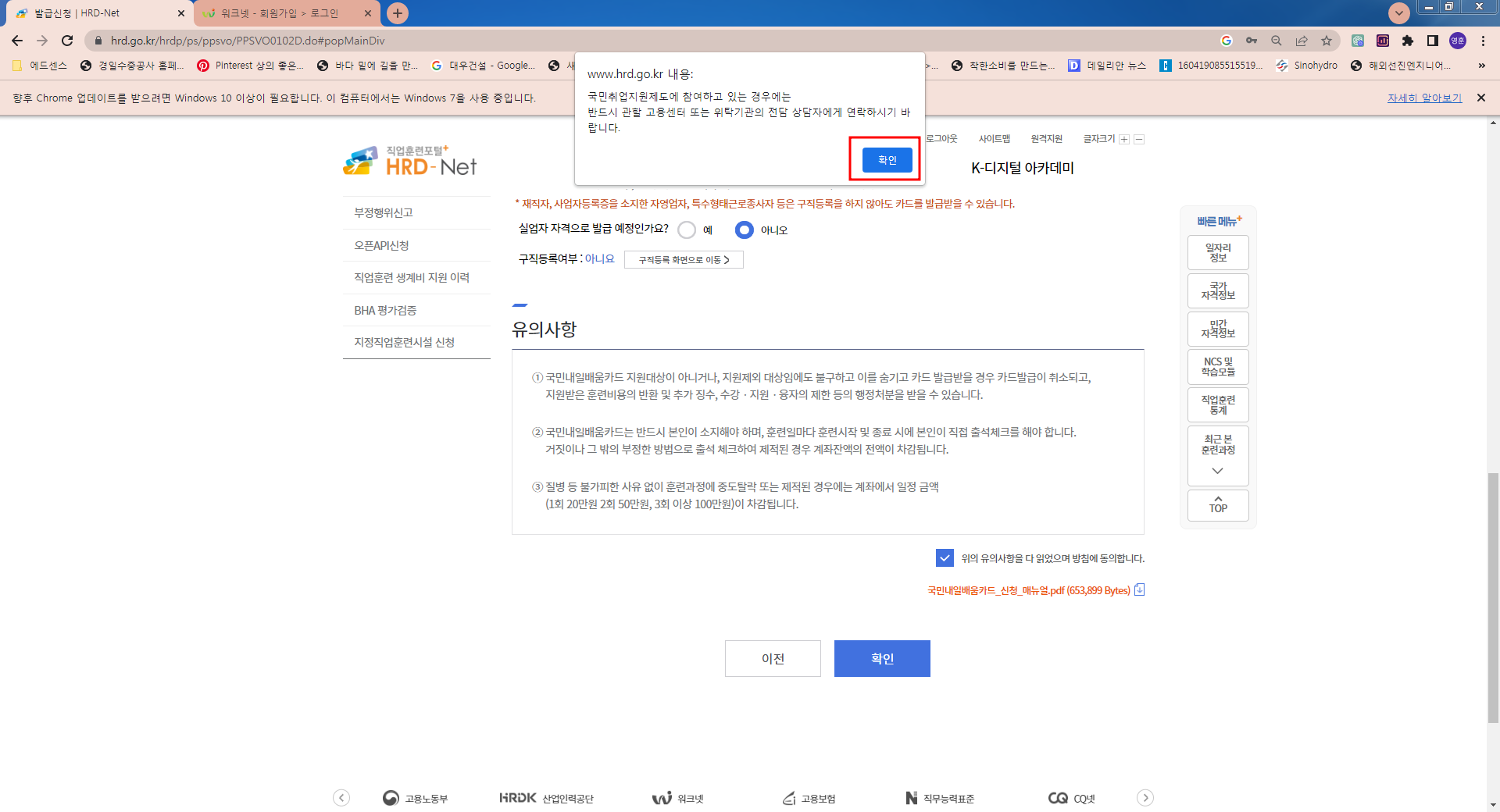Select the 예 radio button
The height and width of the screenshot is (812, 1500).
point(688,230)
